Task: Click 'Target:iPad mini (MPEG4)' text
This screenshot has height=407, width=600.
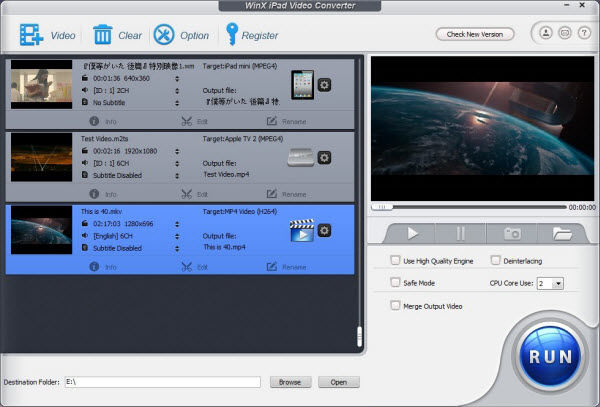Action: 240,66
